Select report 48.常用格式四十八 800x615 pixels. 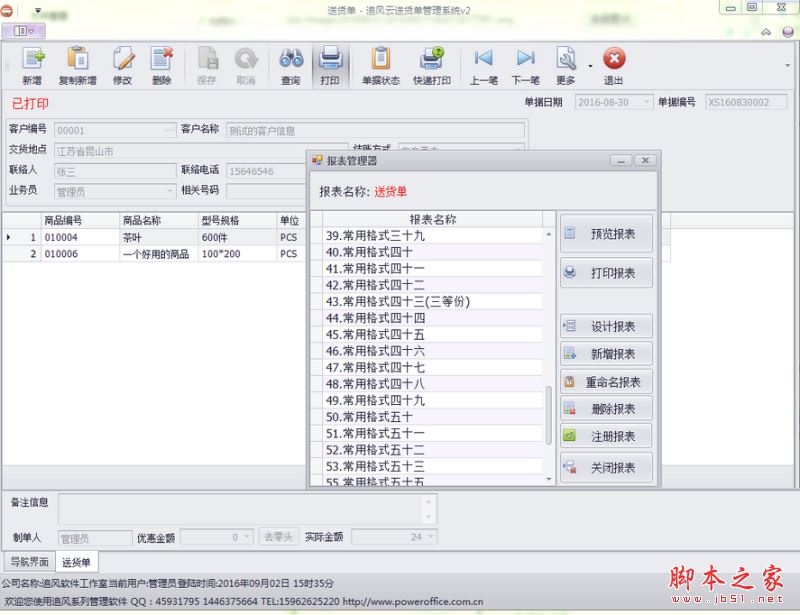433,384
